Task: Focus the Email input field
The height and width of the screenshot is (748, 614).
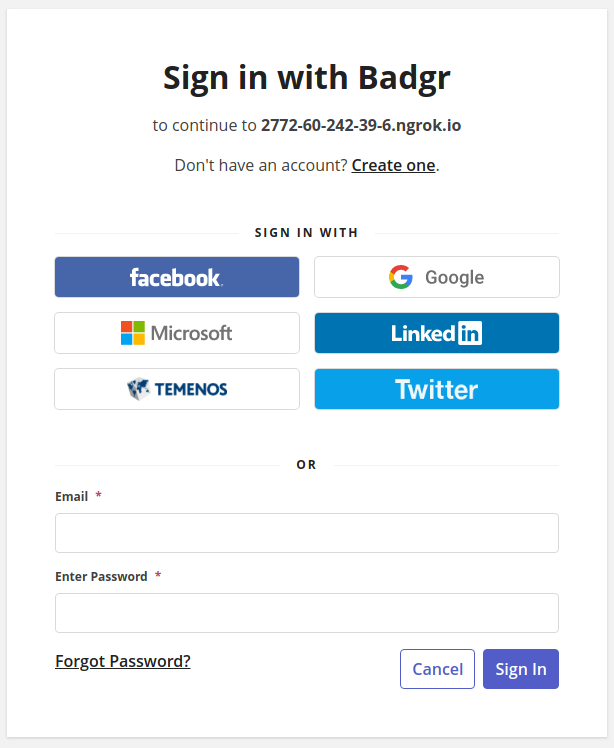Action: tap(307, 533)
